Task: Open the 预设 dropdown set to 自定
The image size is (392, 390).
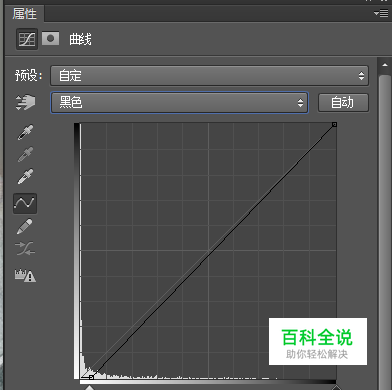Action: pyautogui.click(x=209, y=76)
